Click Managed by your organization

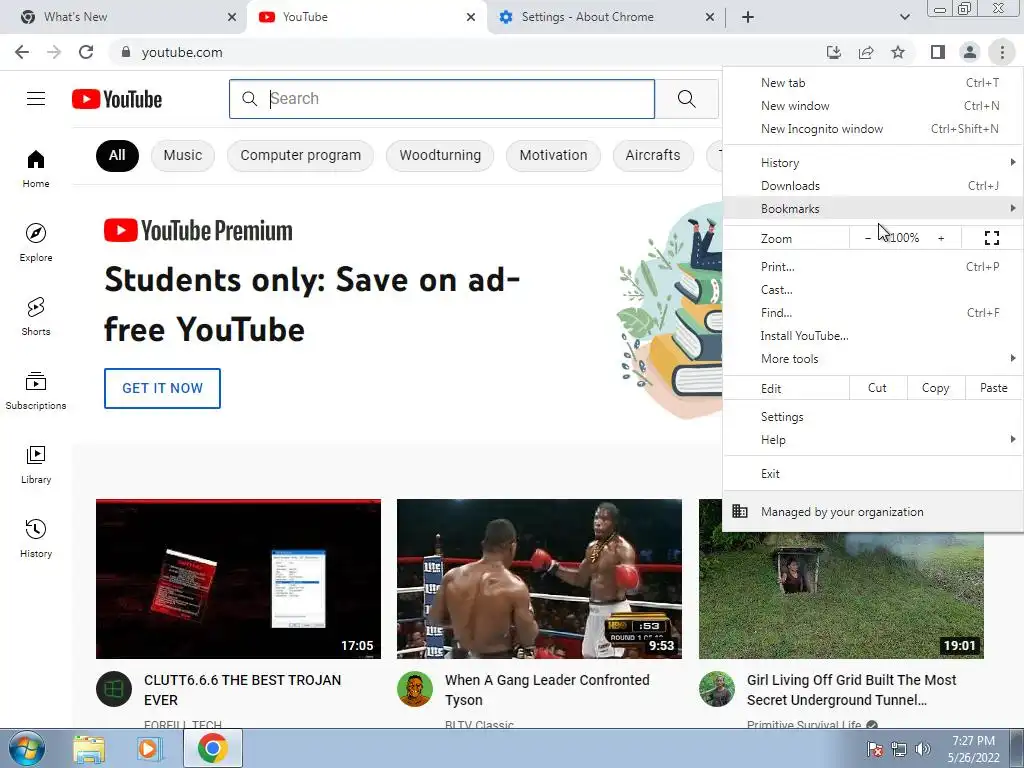(873, 512)
